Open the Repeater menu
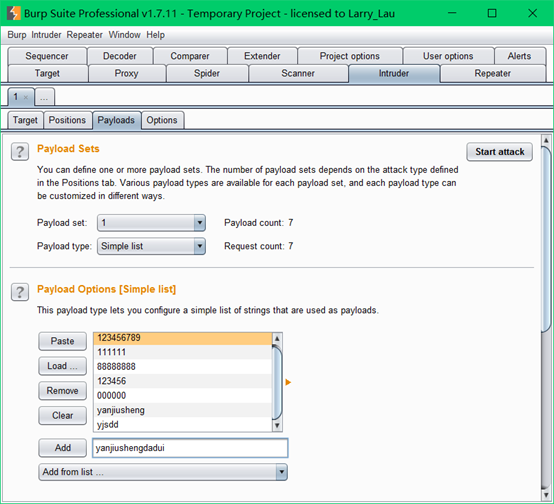Image resolution: width=554 pixels, height=504 pixels. [x=84, y=35]
